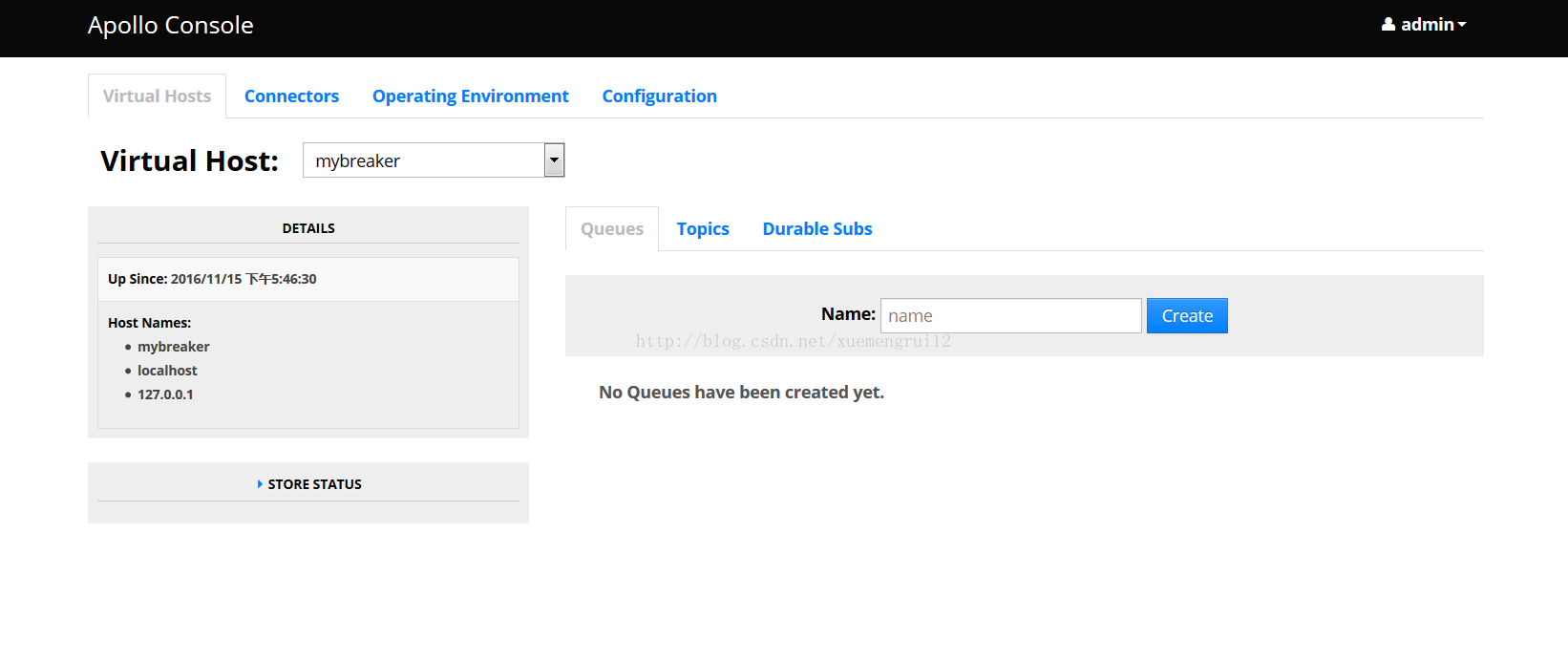
Task: Click the Apollo Console title
Action: 171,26
